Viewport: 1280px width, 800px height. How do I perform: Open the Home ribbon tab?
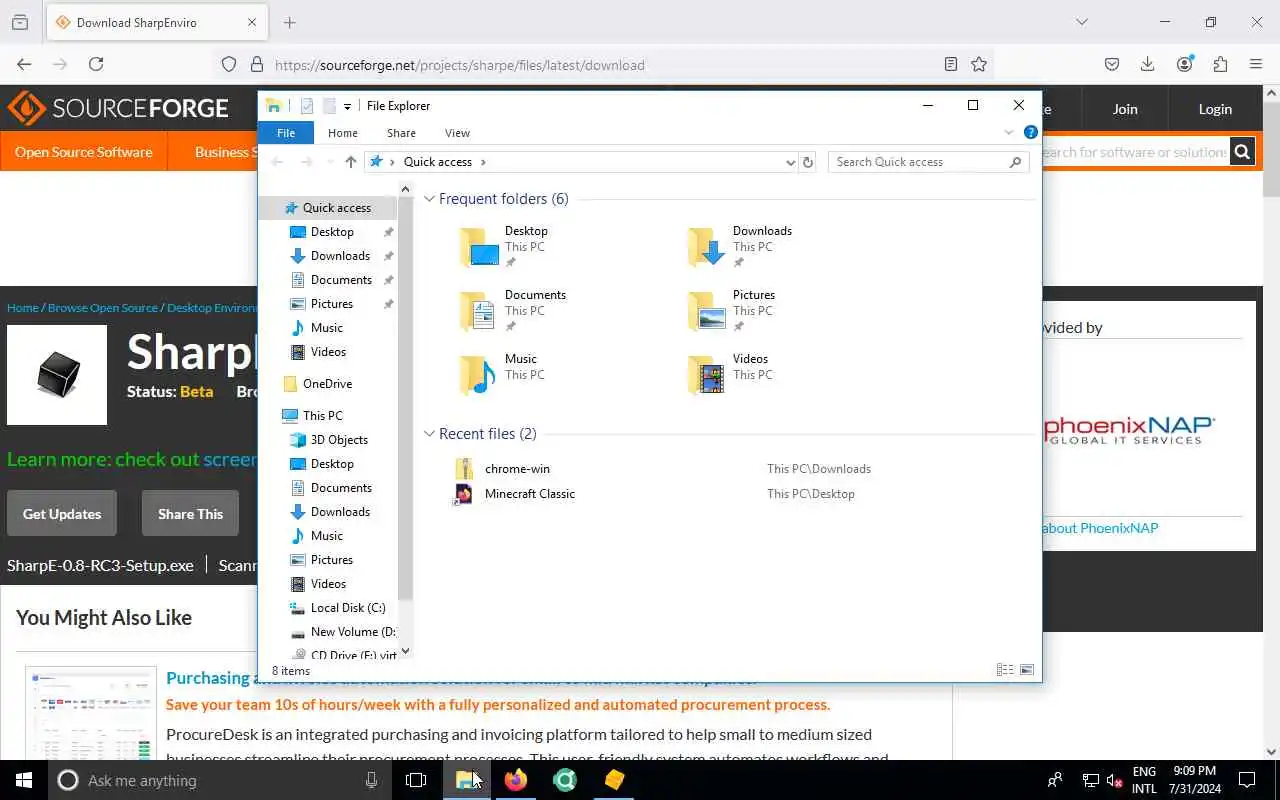(x=343, y=133)
